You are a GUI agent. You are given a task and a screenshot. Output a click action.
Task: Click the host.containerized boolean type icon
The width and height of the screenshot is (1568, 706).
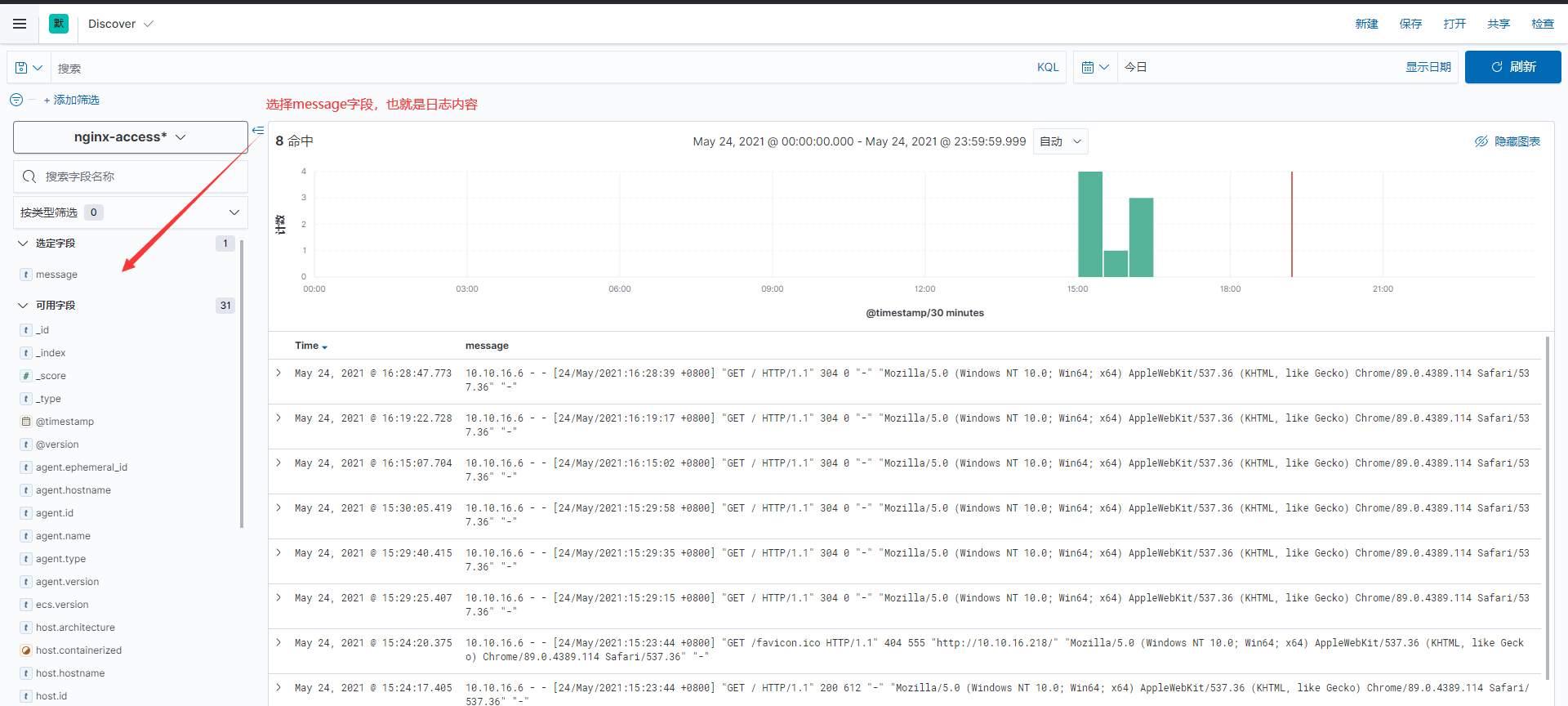click(26, 650)
